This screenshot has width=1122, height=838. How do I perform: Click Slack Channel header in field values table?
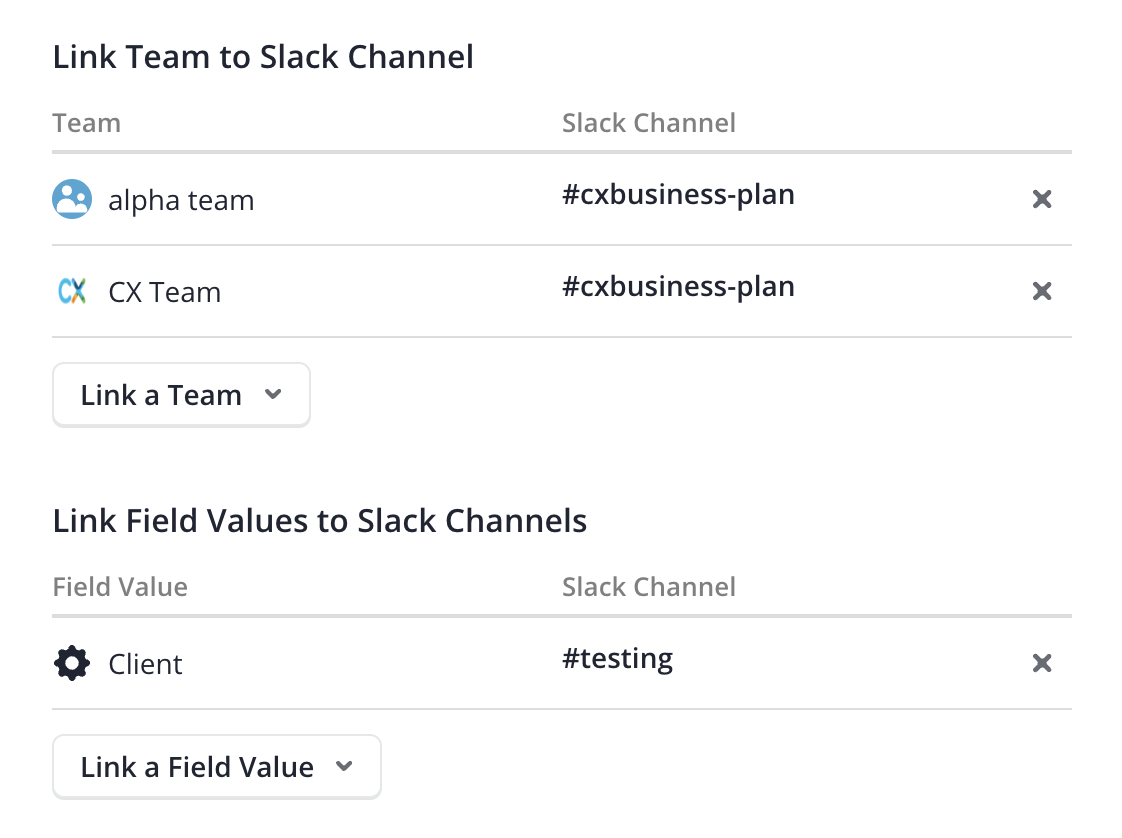[648, 587]
